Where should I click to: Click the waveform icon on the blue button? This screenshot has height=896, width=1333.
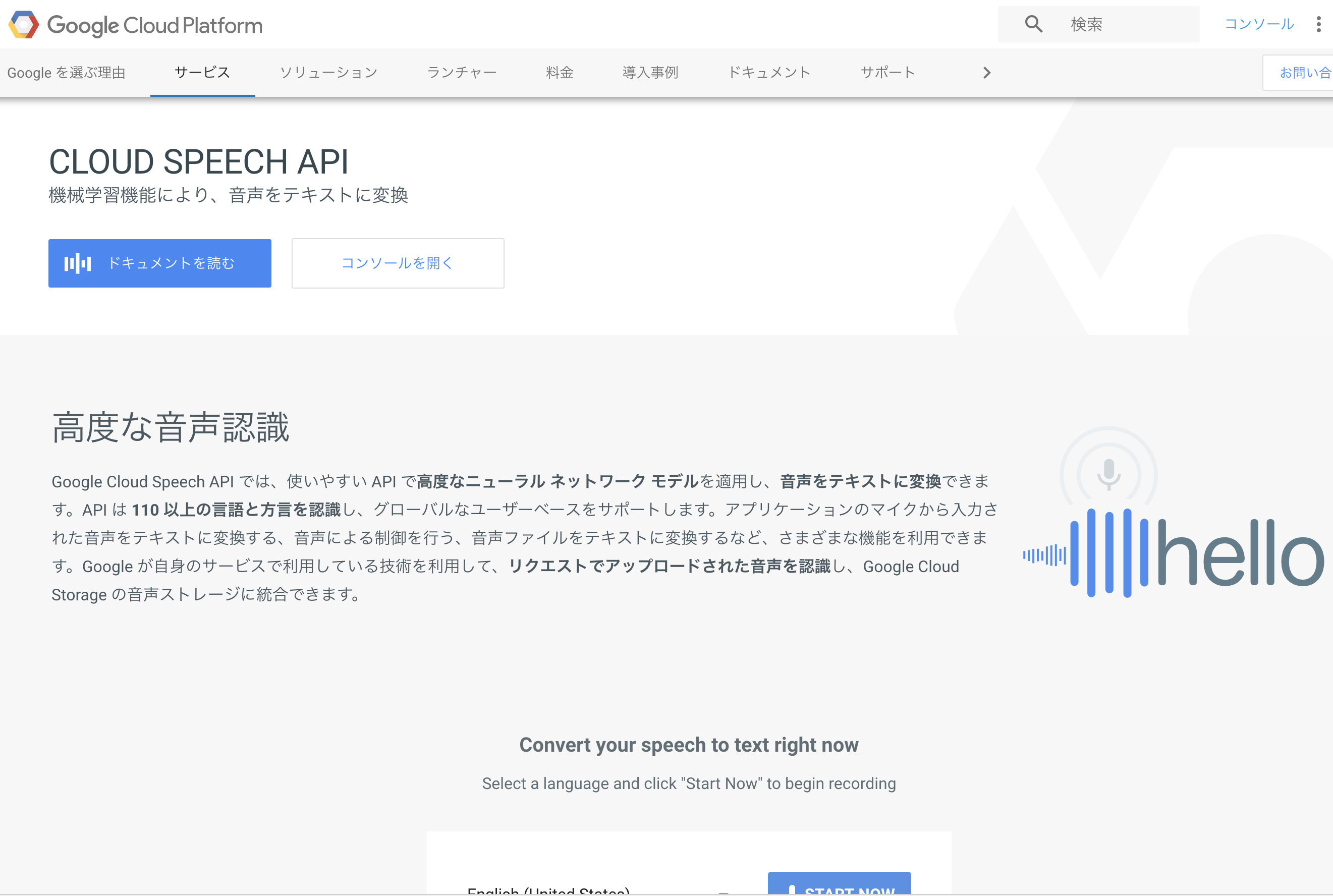tap(78, 263)
